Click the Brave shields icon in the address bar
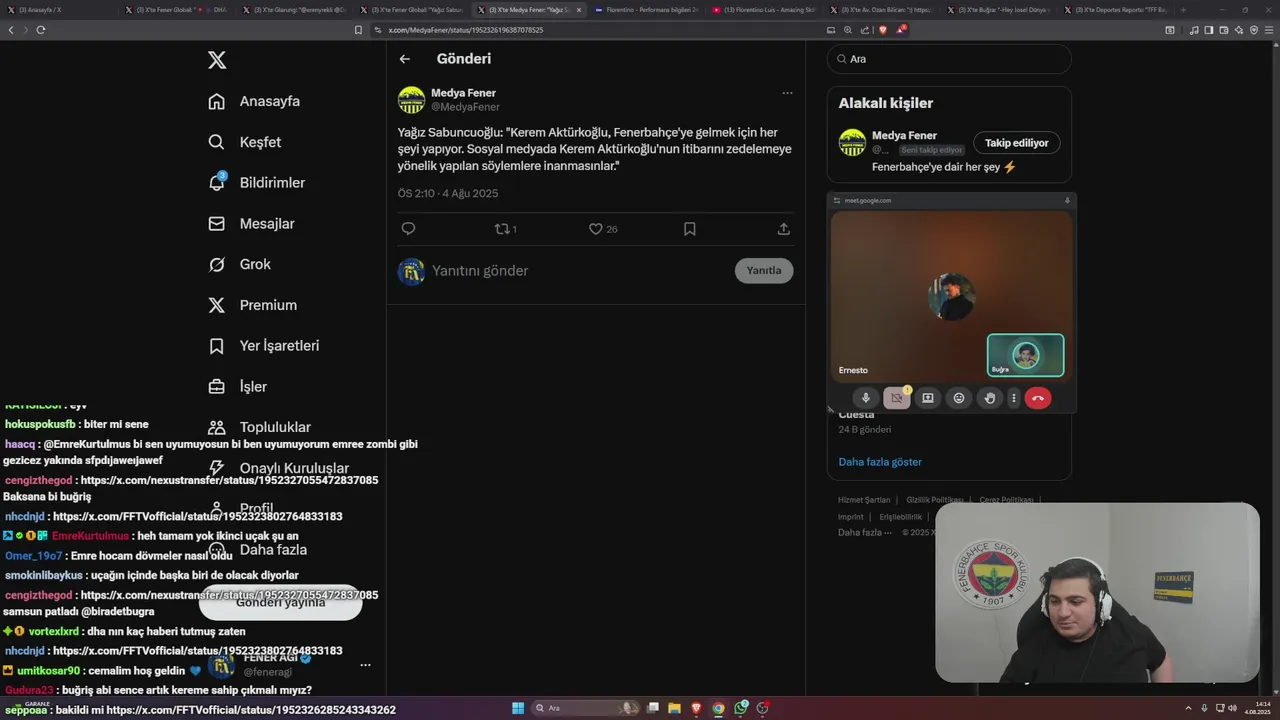This screenshot has width=1280, height=720. point(882,30)
